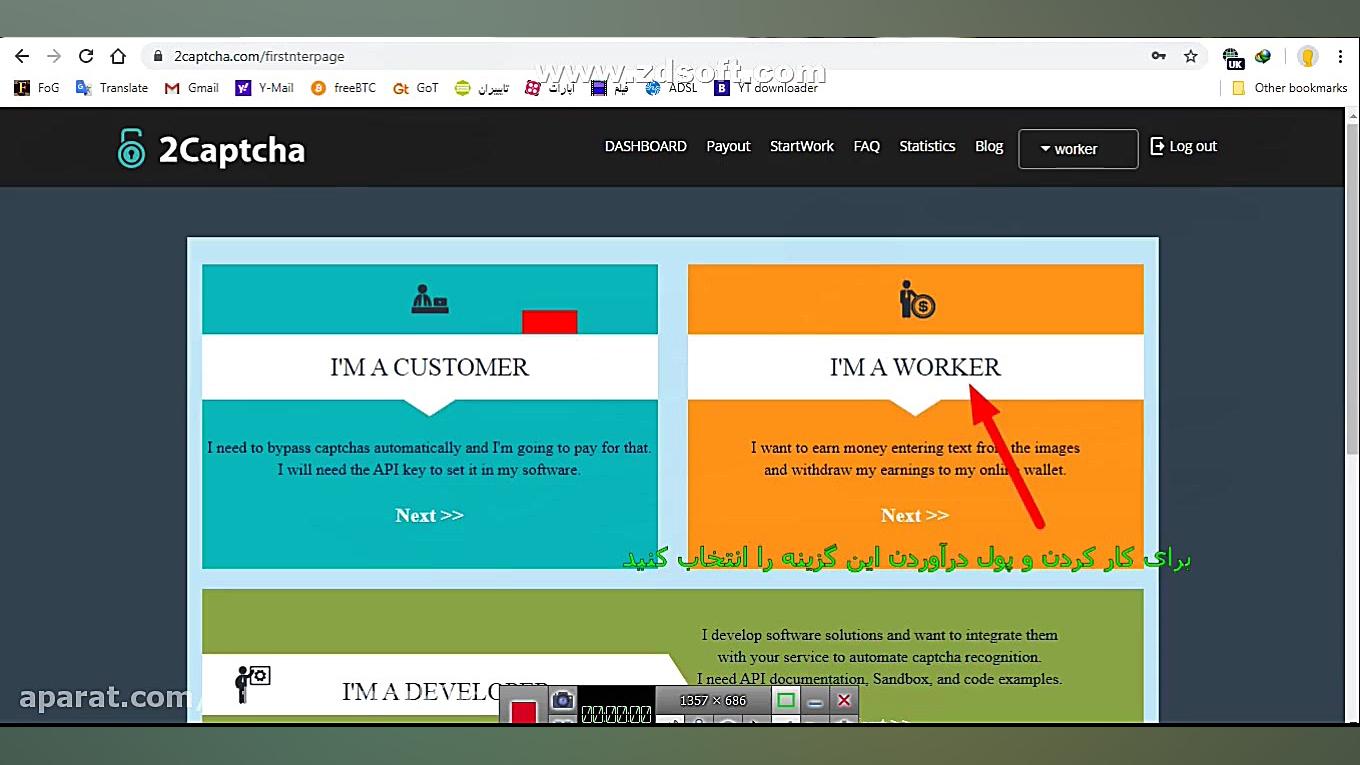Click the text 'and withdraw my earnings'

pyautogui.click(x=849, y=470)
